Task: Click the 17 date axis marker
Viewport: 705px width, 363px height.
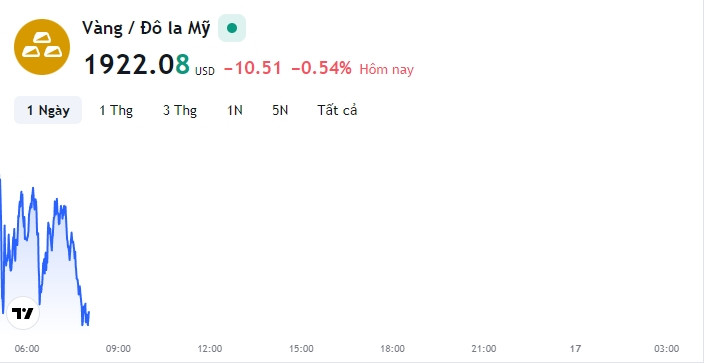Action: 575,349
